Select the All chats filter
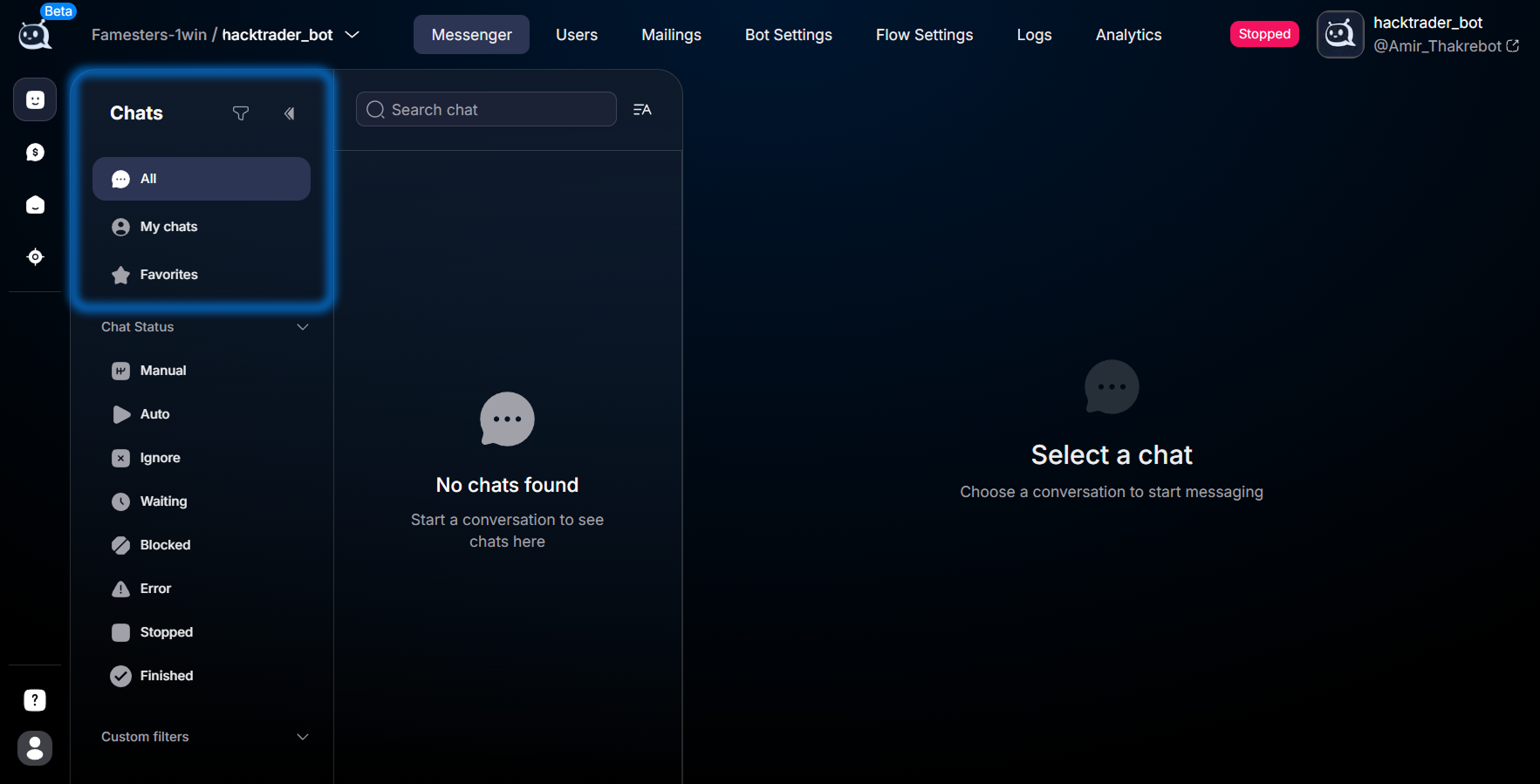1540x784 pixels. tap(202, 179)
